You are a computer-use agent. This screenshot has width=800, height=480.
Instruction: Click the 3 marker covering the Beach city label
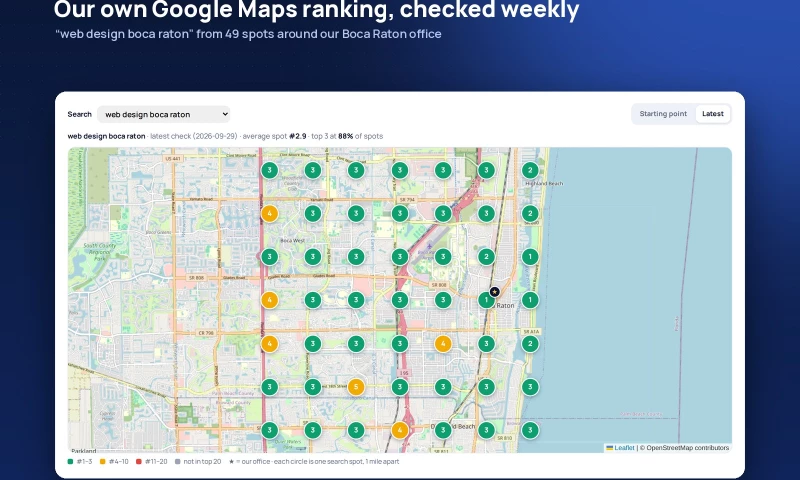click(443, 430)
